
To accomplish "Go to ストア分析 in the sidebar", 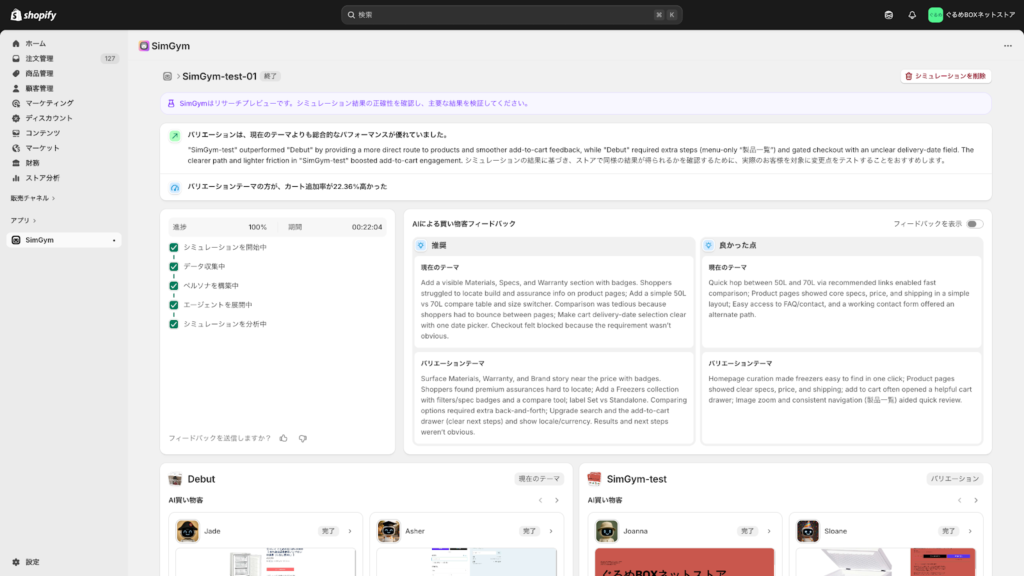I will 42,178.
